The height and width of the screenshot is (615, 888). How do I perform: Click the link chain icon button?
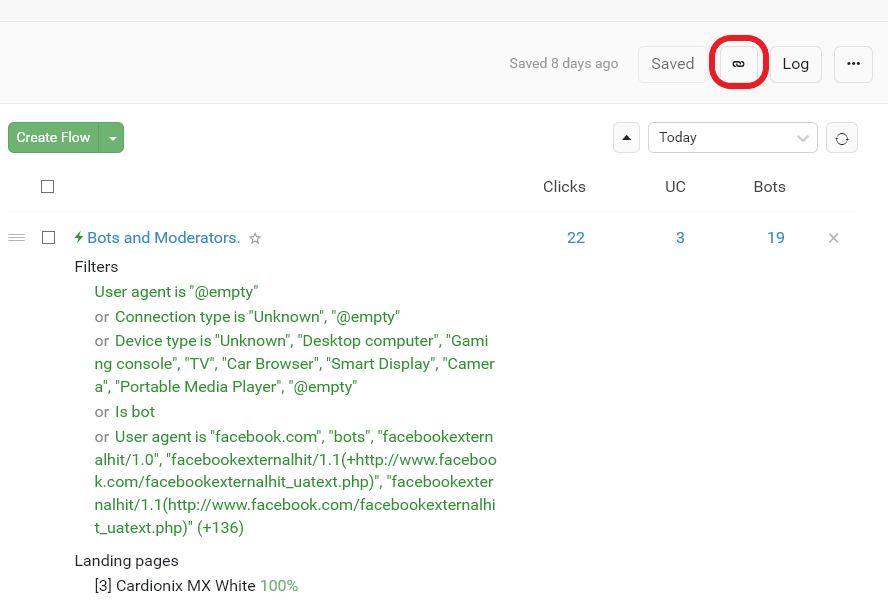tap(738, 63)
